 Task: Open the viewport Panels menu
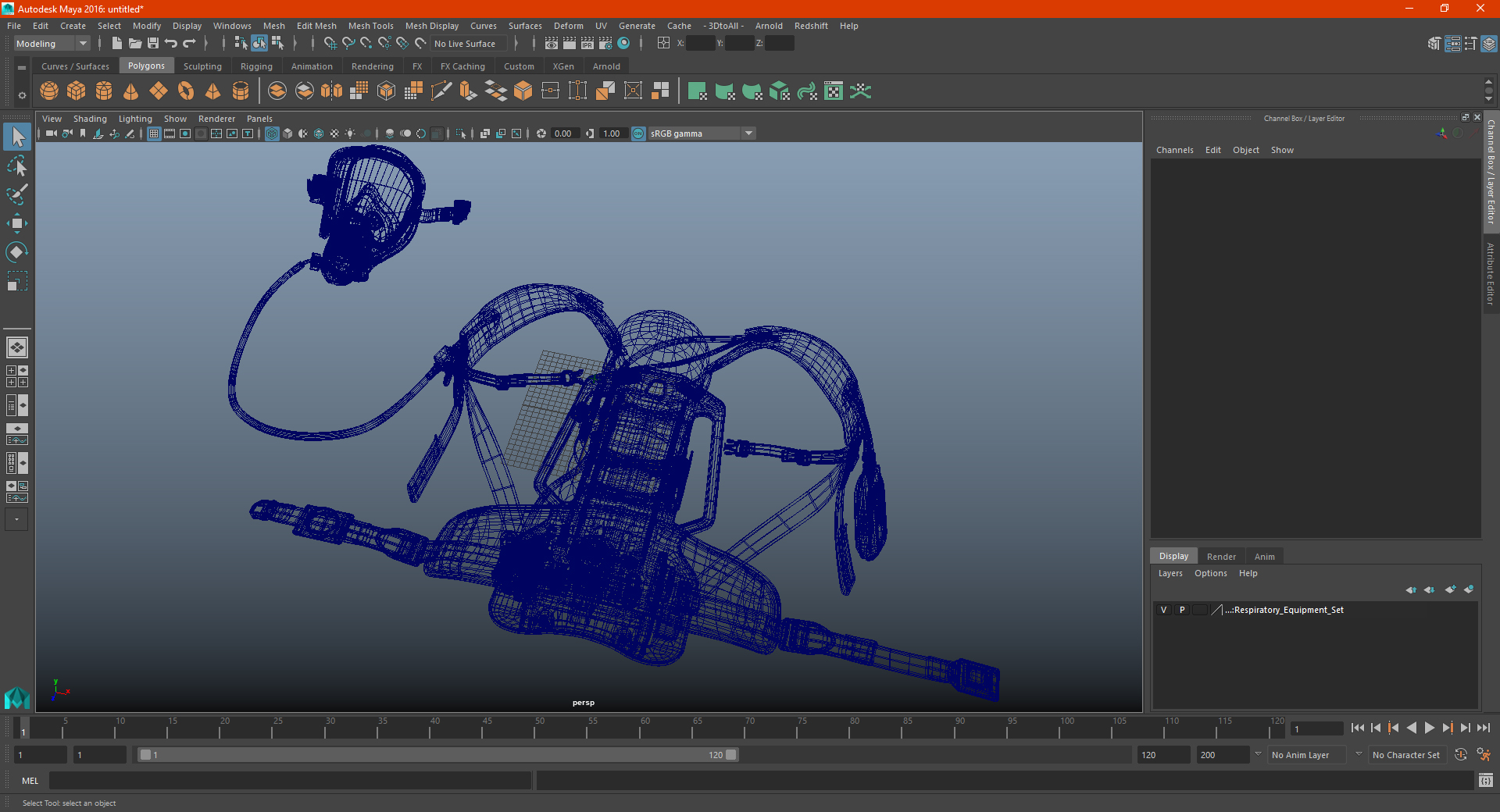pyautogui.click(x=259, y=119)
